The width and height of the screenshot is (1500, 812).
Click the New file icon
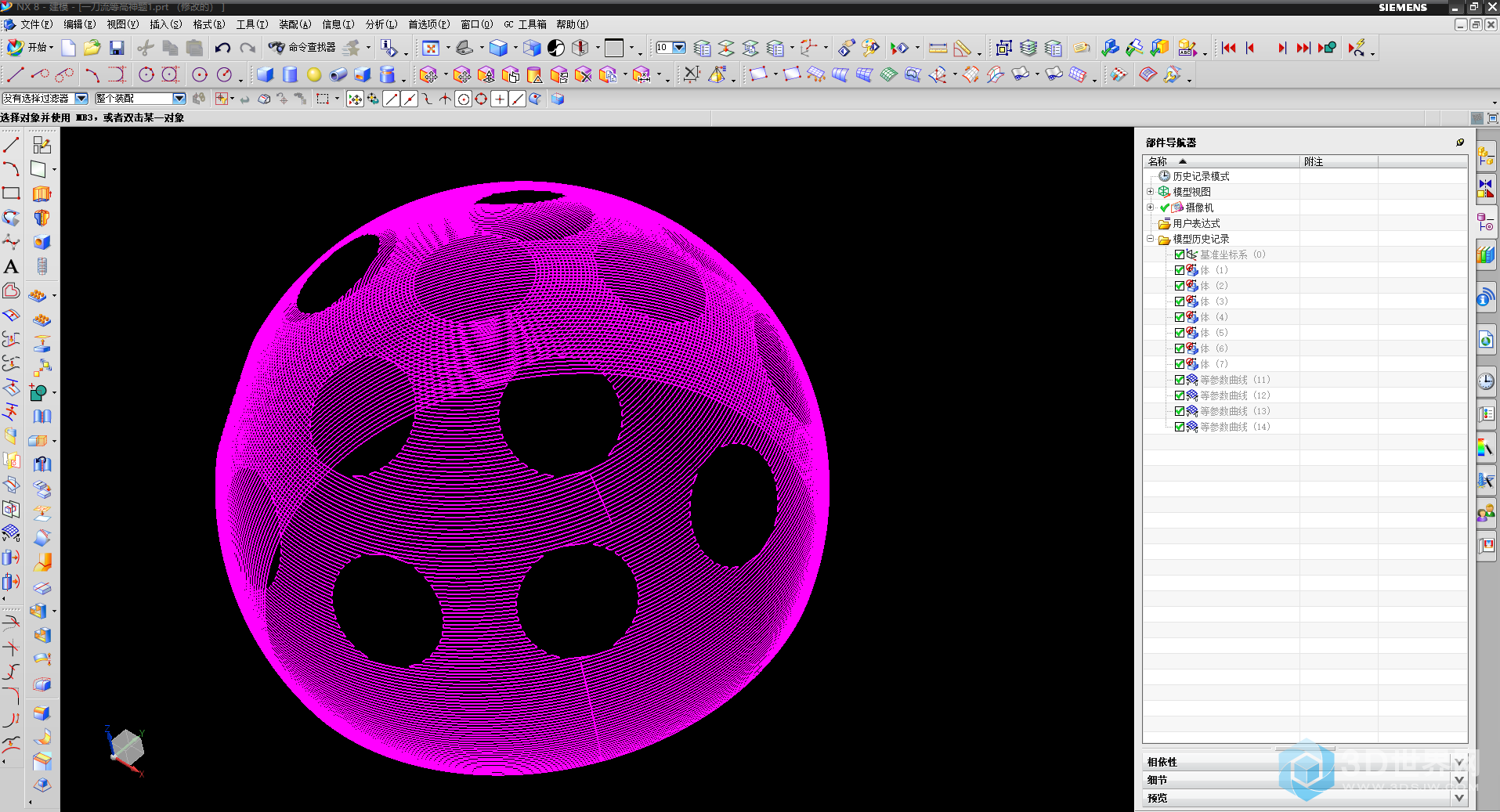click(x=69, y=49)
